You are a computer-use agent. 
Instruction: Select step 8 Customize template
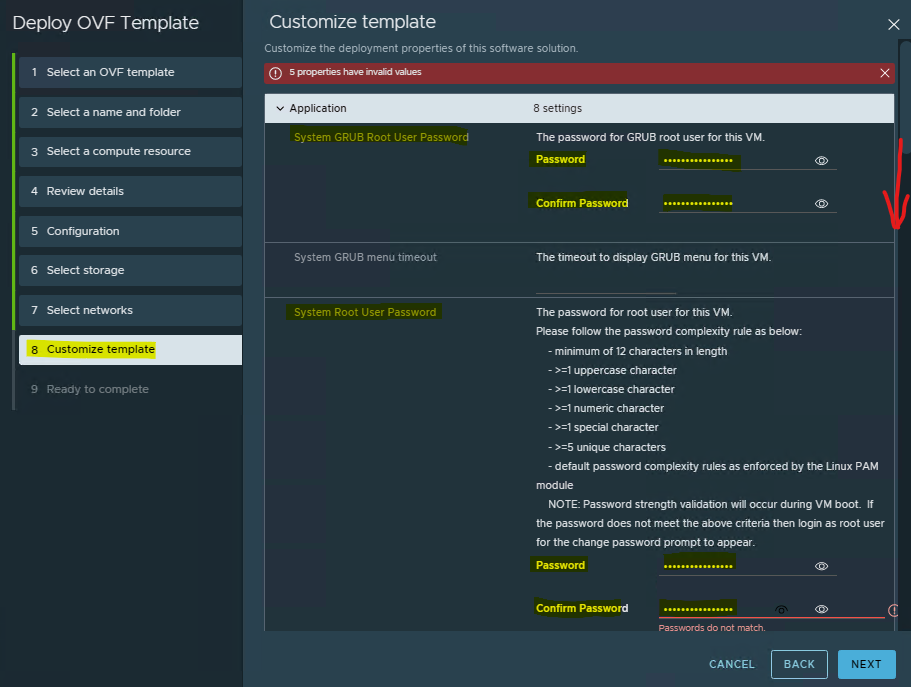130,350
